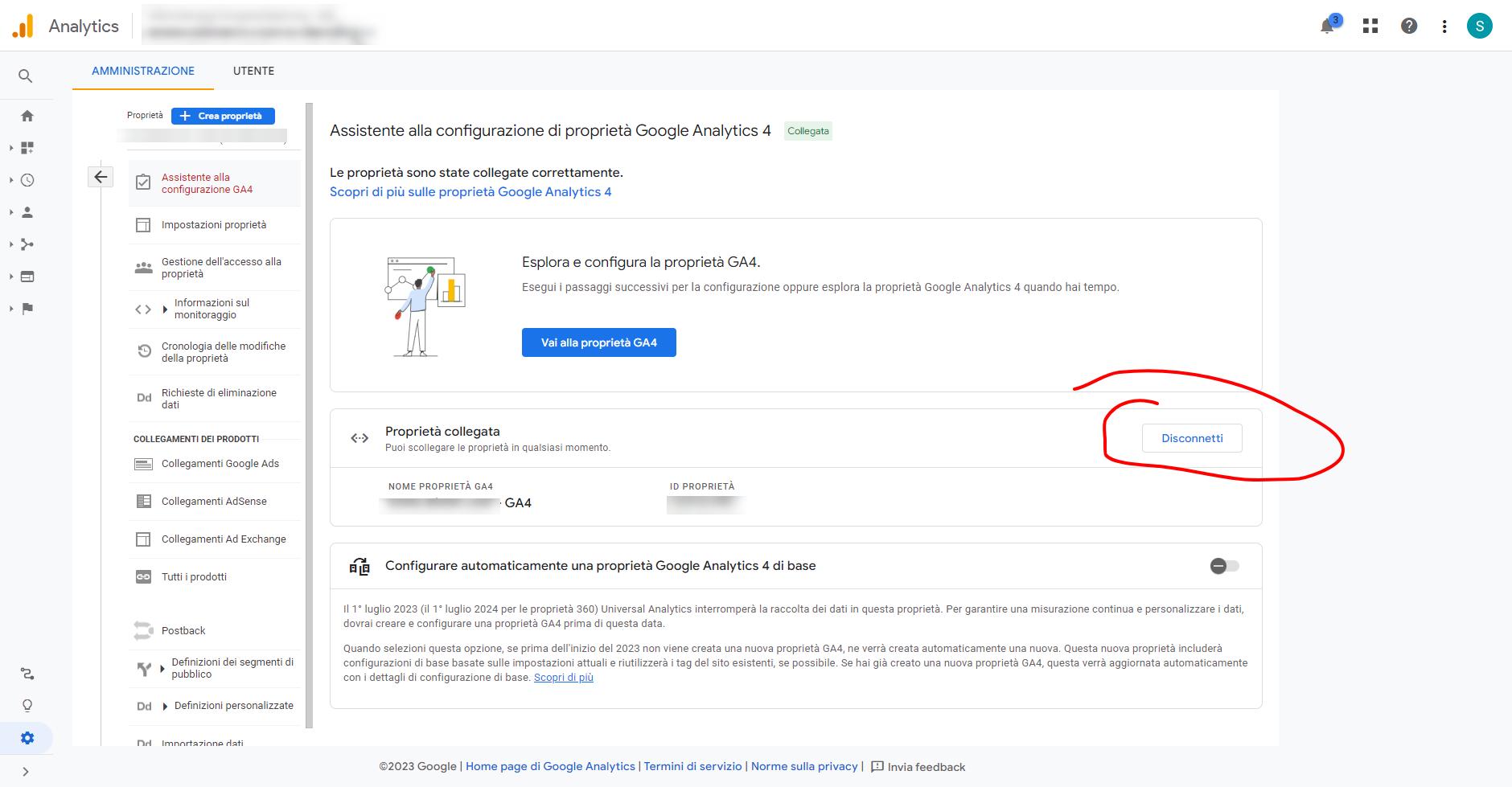Click the search magnifier in left sidebar
The image size is (1512, 787).
[26, 76]
